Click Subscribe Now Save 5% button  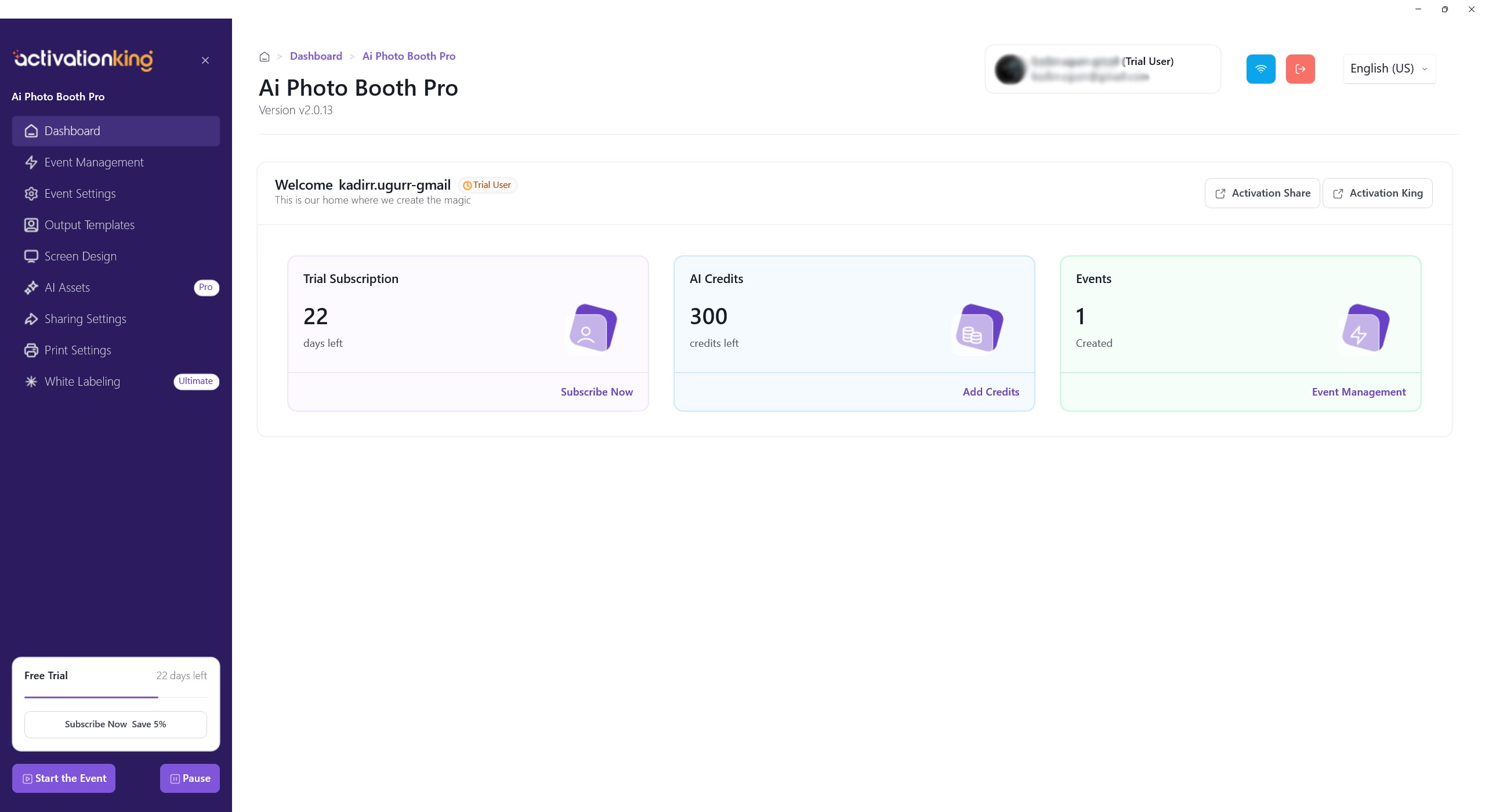point(115,724)
